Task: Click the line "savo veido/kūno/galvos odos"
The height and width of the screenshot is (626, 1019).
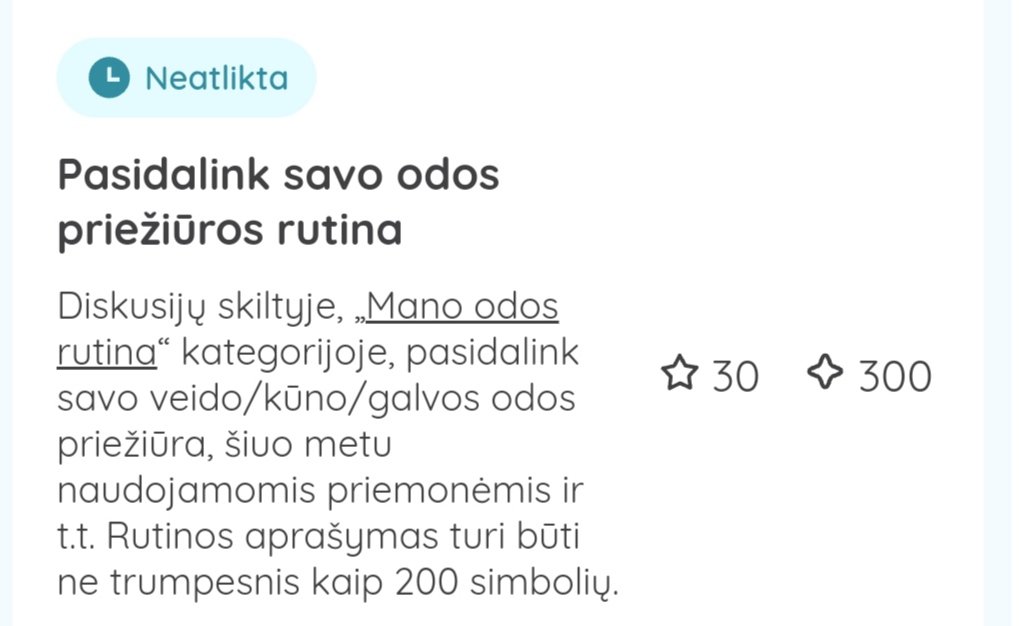Action: (316, 399)
